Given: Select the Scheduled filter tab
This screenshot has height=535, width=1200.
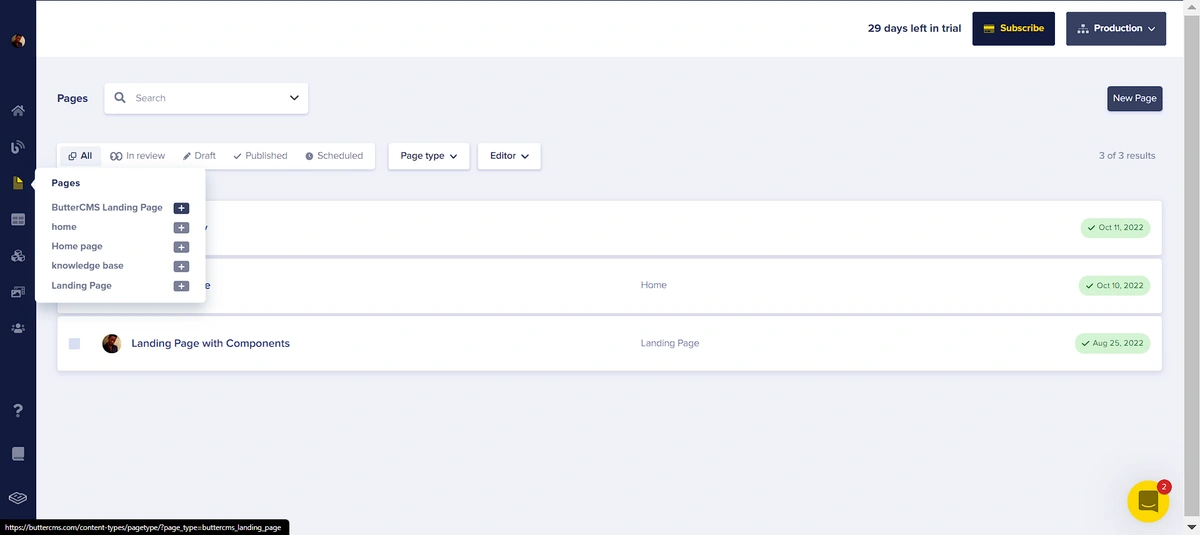Looking at the screenshot, I should tap(334, 156).
